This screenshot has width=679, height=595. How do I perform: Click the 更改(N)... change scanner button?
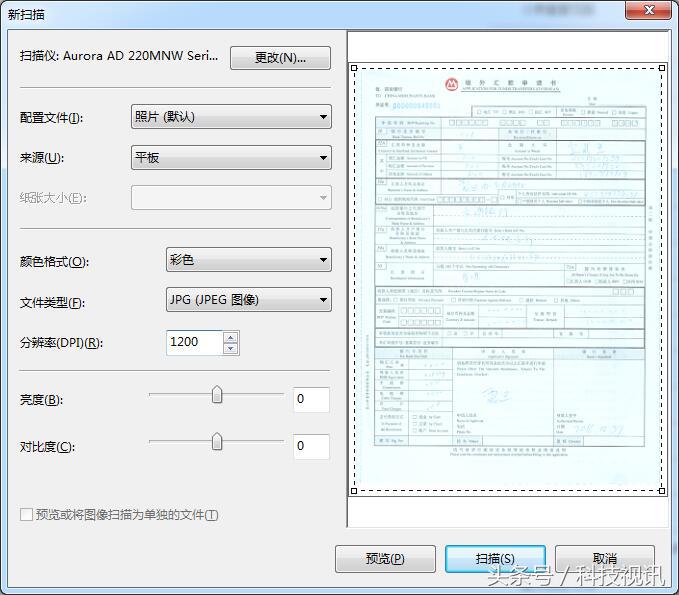280,58
